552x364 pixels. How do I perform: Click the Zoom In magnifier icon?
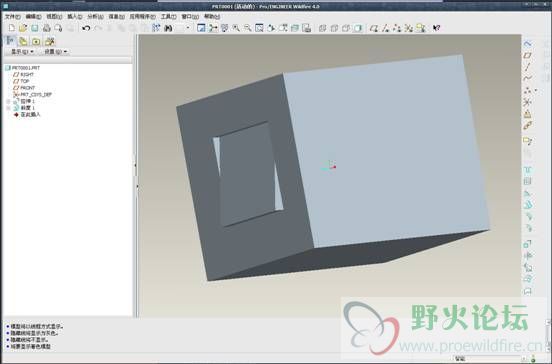pyautogui.click(x=236, y=28)
